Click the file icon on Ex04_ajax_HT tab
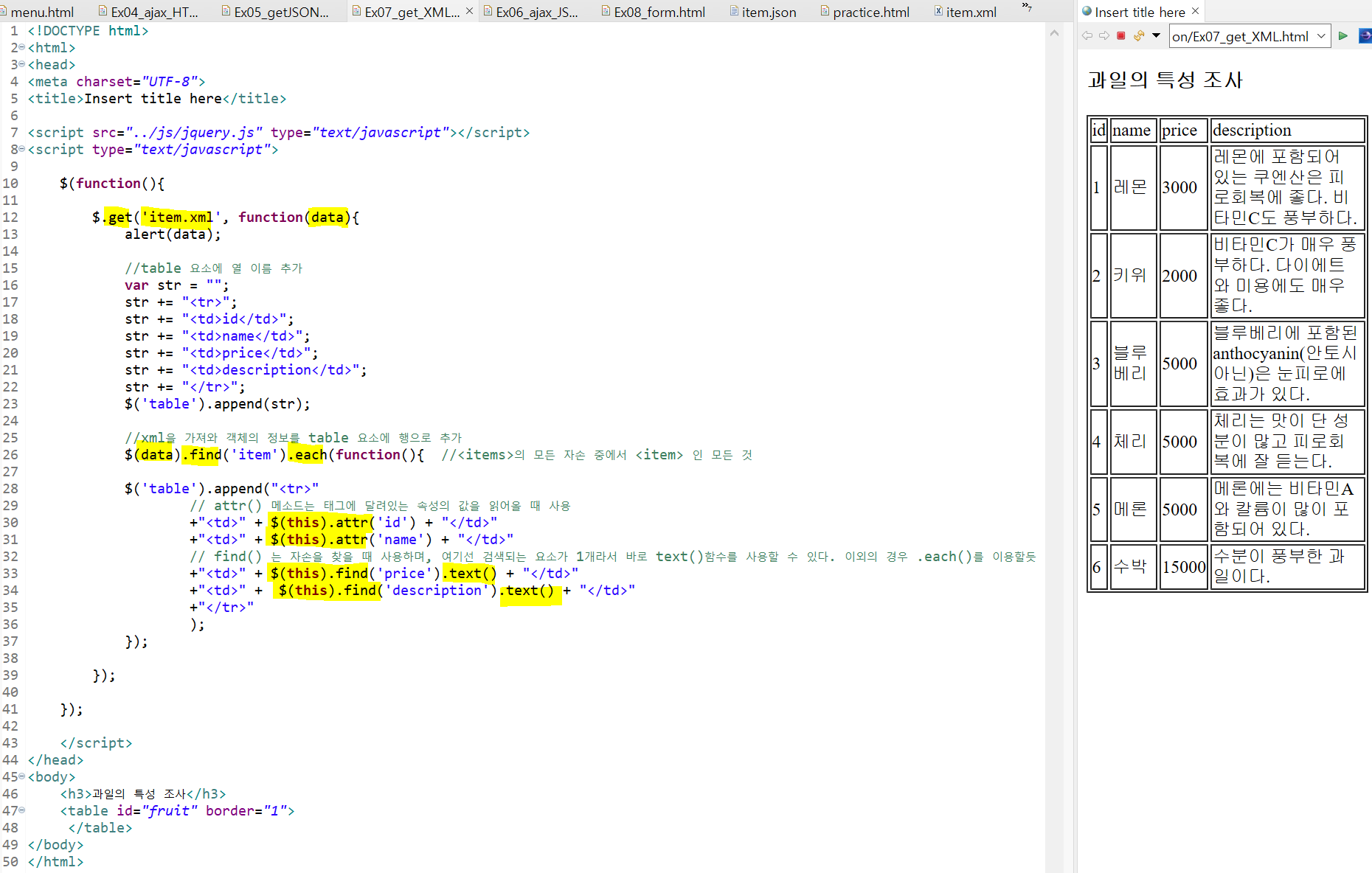Viewport: 1372px width, 873px height. (103, 11)
